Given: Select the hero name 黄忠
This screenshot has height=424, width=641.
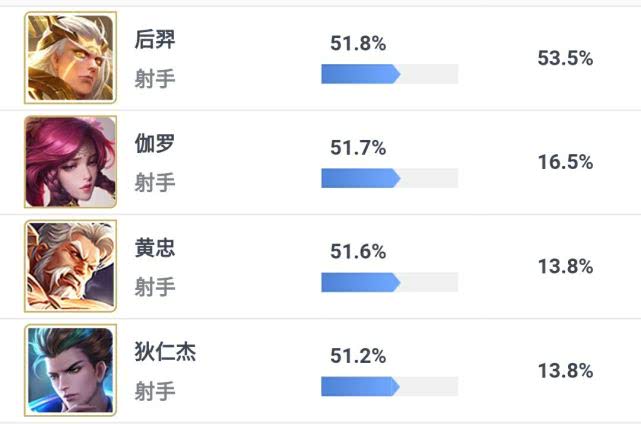Looking at the screenshot, I should click(155, 248).
